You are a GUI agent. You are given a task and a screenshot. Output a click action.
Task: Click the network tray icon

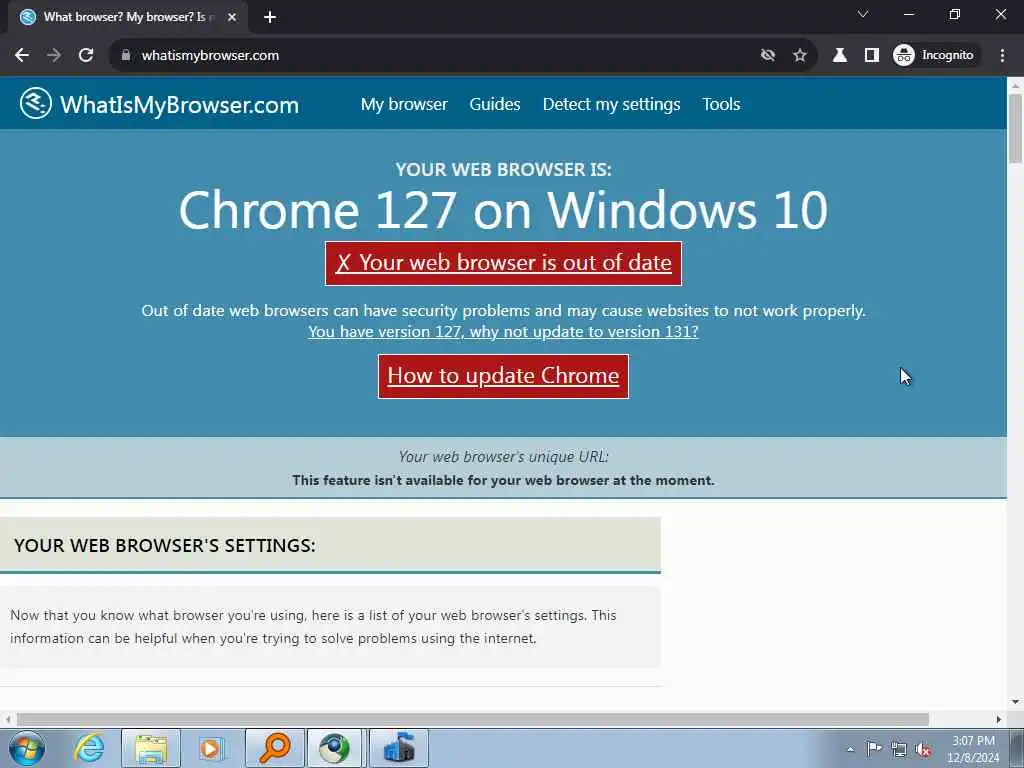pyautogui.click(x=899, y=749)
